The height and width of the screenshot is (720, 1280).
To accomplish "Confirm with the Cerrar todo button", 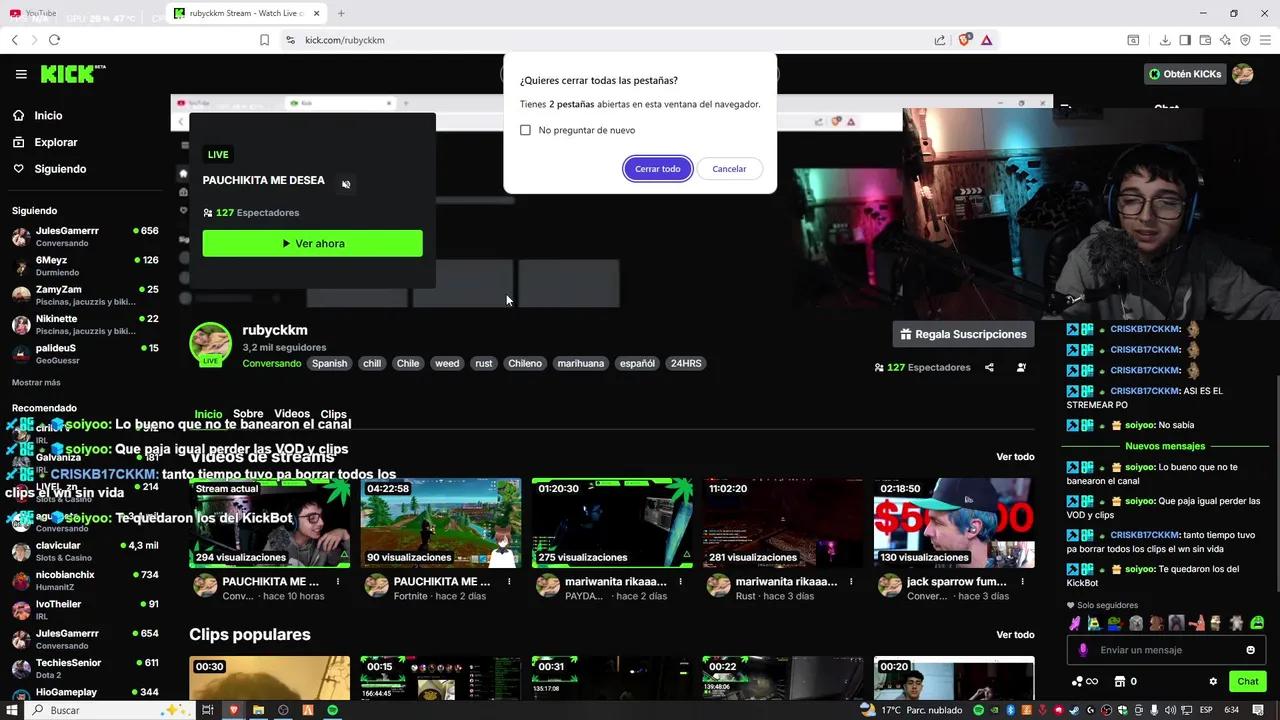I will tap(658, 169).
